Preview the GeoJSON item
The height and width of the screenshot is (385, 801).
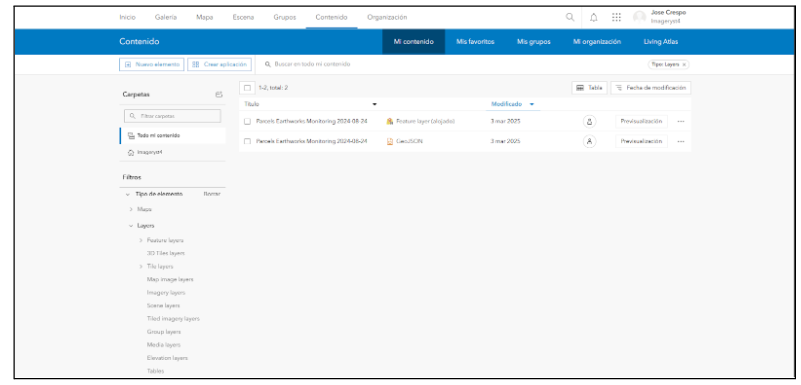click(x=641, y=141)
